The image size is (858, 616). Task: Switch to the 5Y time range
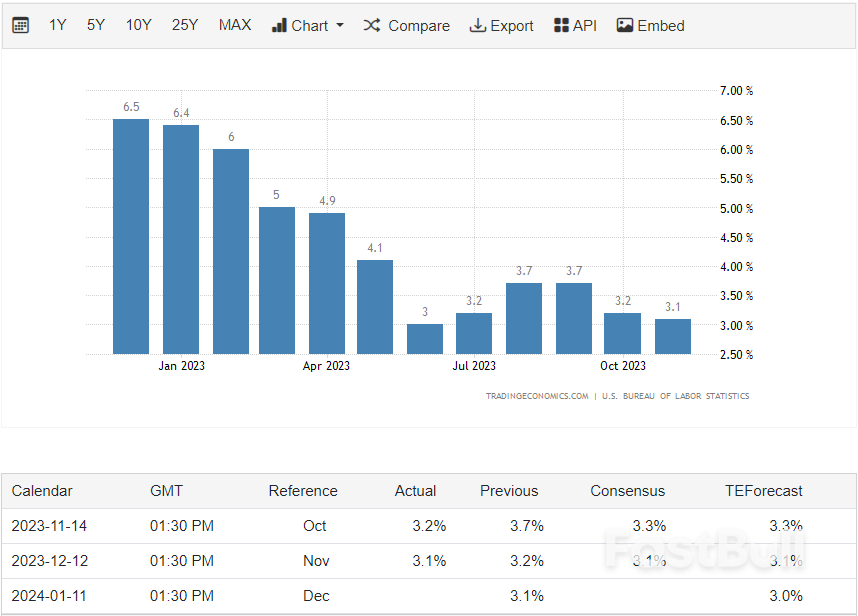96,25
